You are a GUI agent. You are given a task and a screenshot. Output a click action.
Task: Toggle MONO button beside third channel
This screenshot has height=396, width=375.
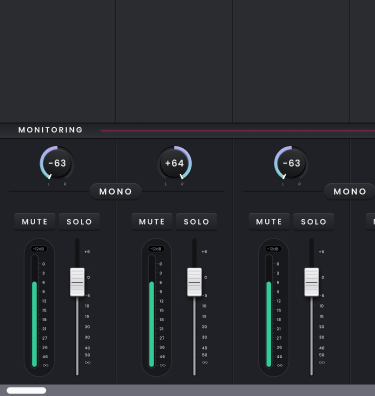pos(350,191)
